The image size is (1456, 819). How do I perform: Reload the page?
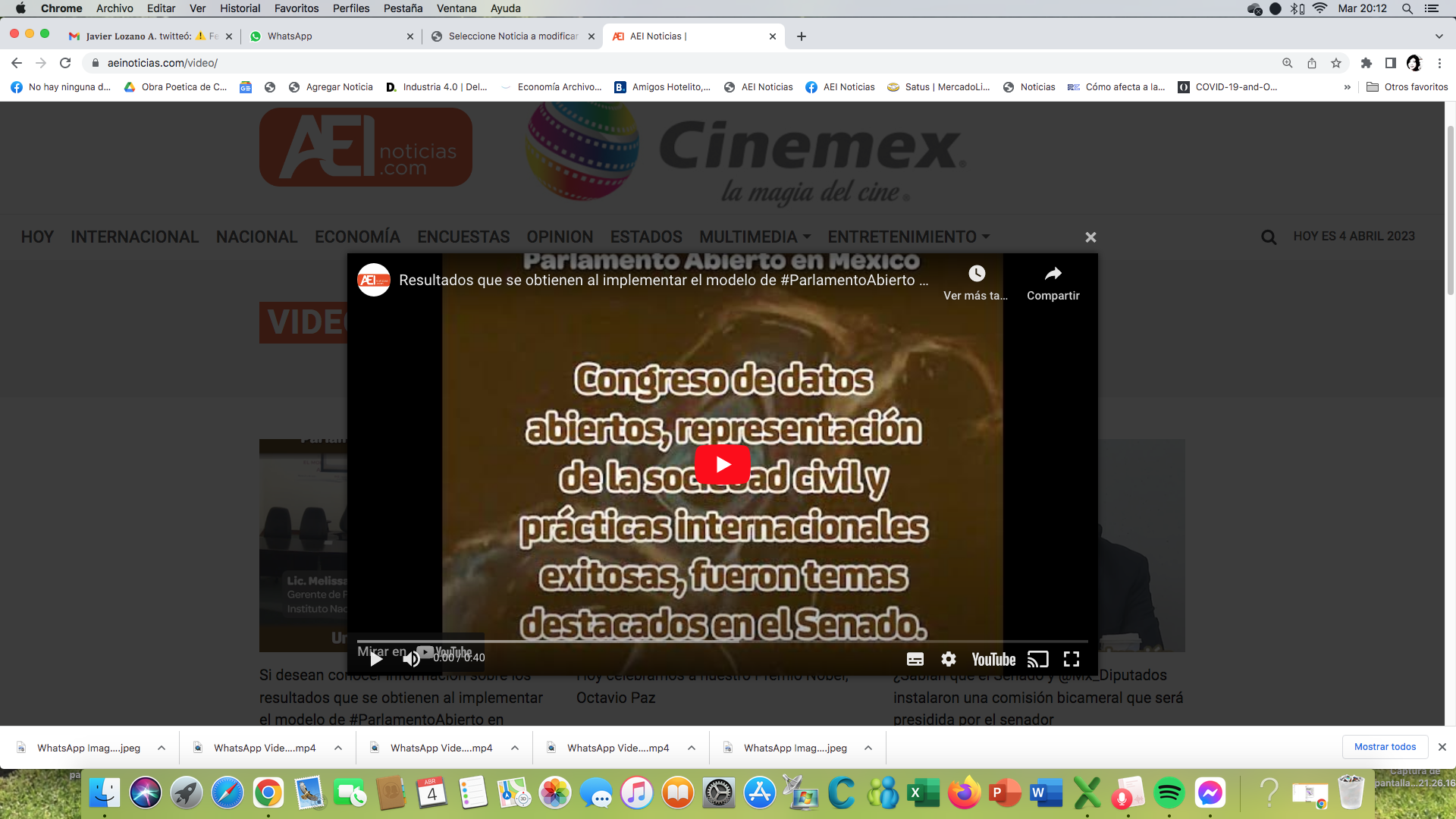point(65,63)
